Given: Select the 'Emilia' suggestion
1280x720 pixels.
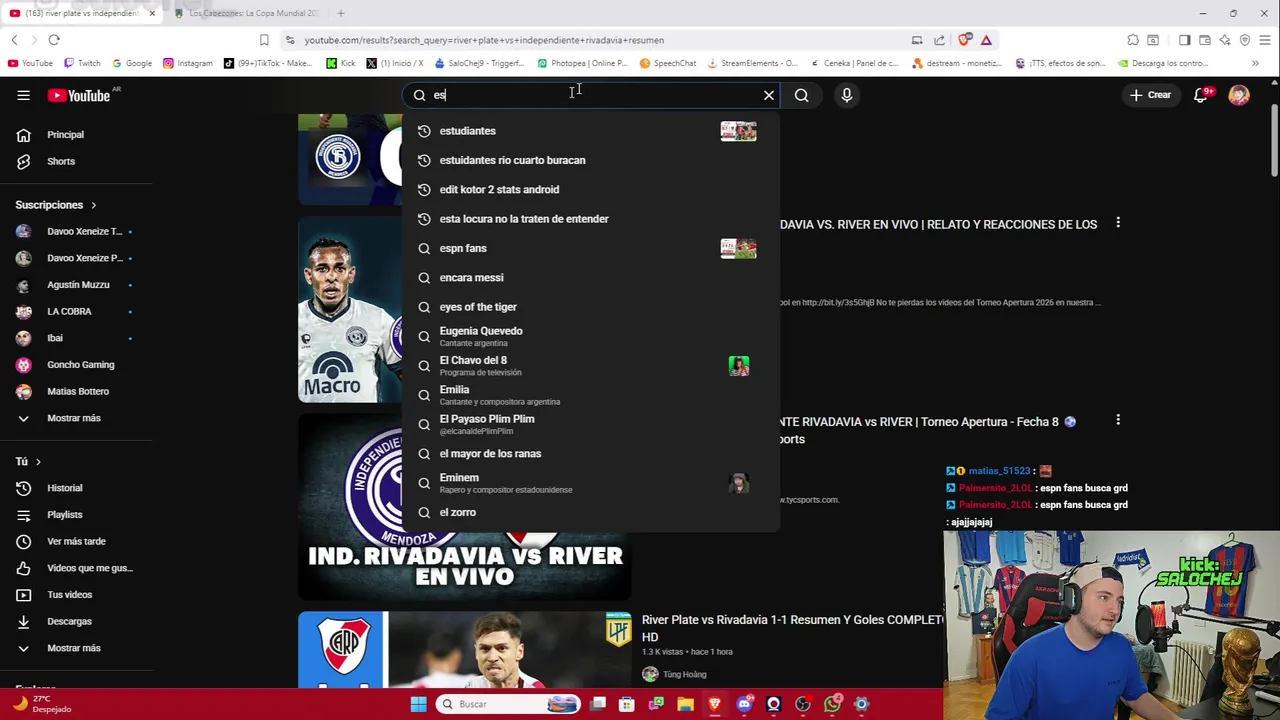Looking at the screenshot, I should pyautogui.click(x=590, y=395).
